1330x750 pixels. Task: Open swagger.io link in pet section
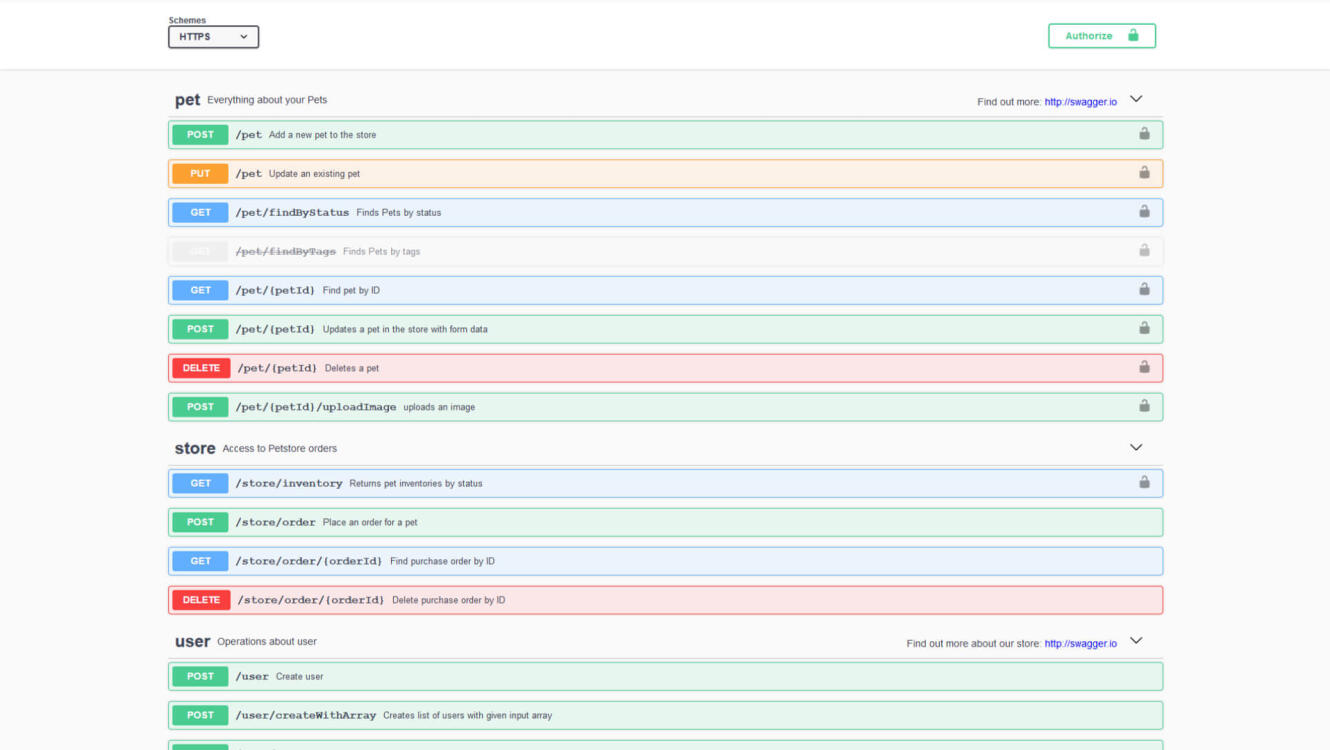coord(1080,102)
